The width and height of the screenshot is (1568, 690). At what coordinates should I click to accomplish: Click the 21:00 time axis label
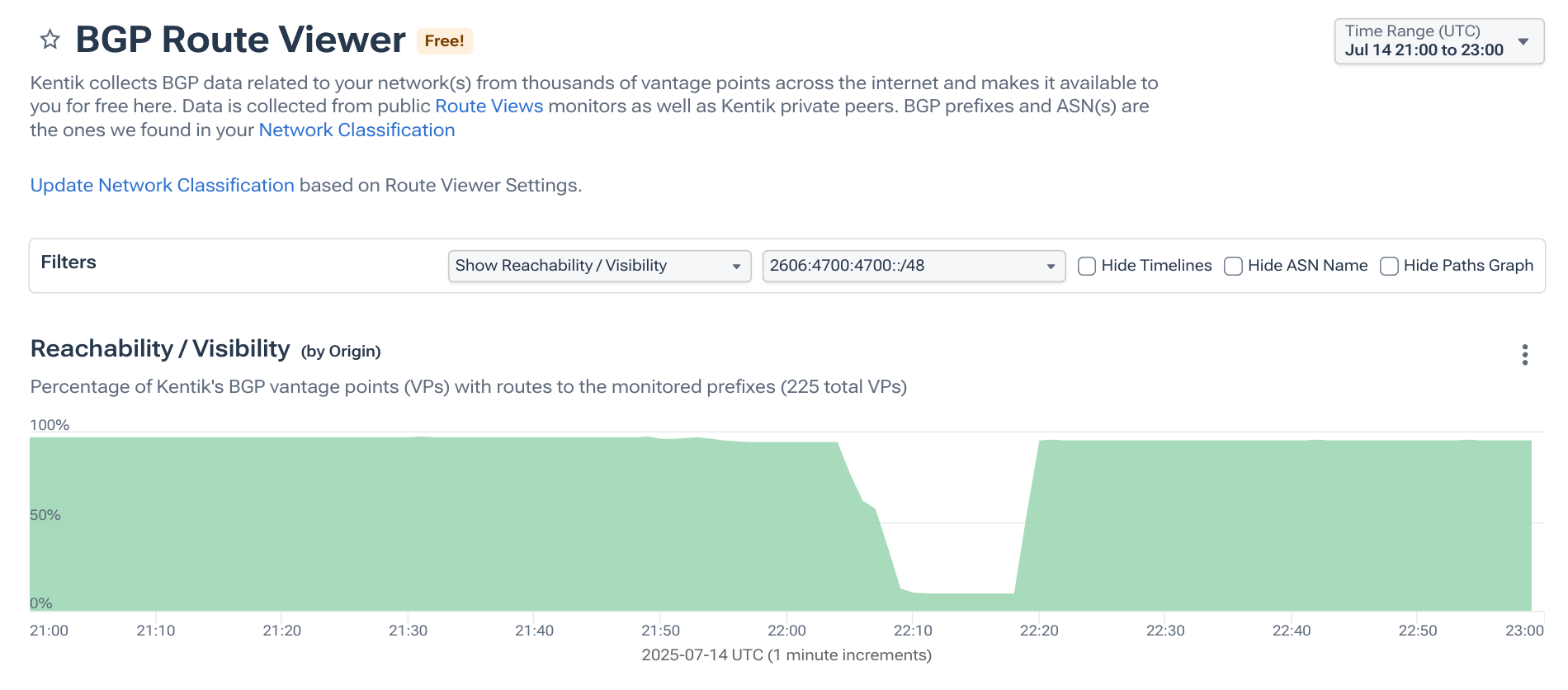[x=49, y=631]
